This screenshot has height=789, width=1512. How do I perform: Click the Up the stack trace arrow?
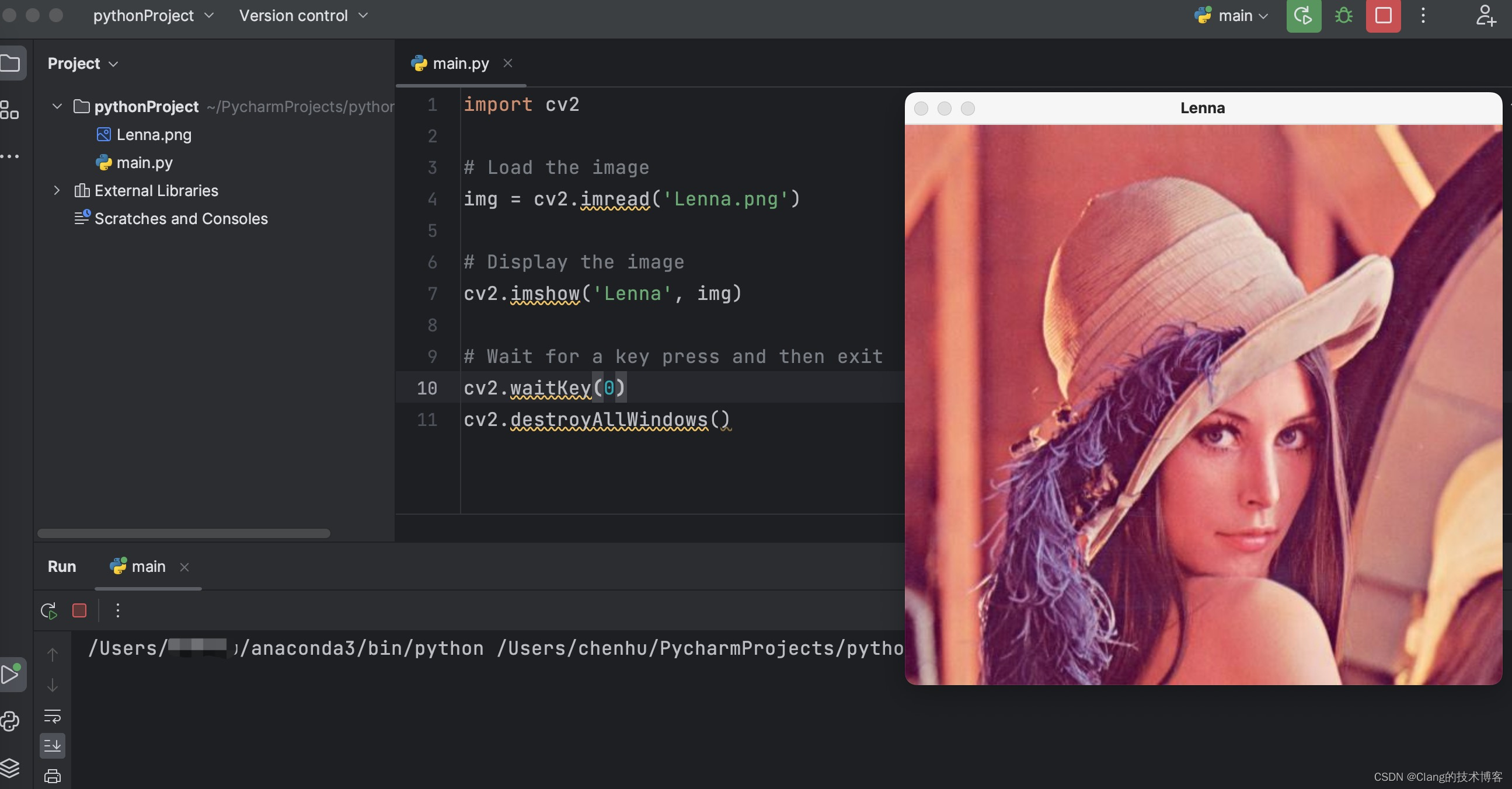(52, 654)
